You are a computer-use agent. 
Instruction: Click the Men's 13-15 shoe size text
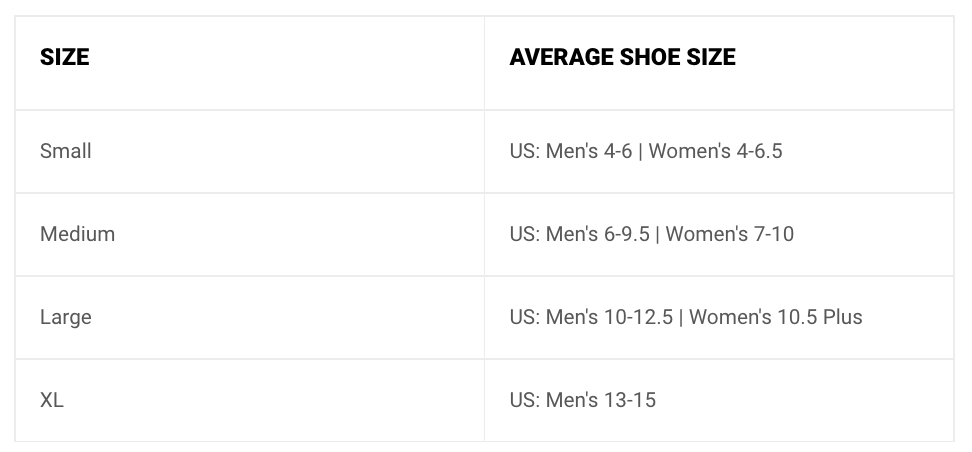pyautogui.click(x=601, y=400)
